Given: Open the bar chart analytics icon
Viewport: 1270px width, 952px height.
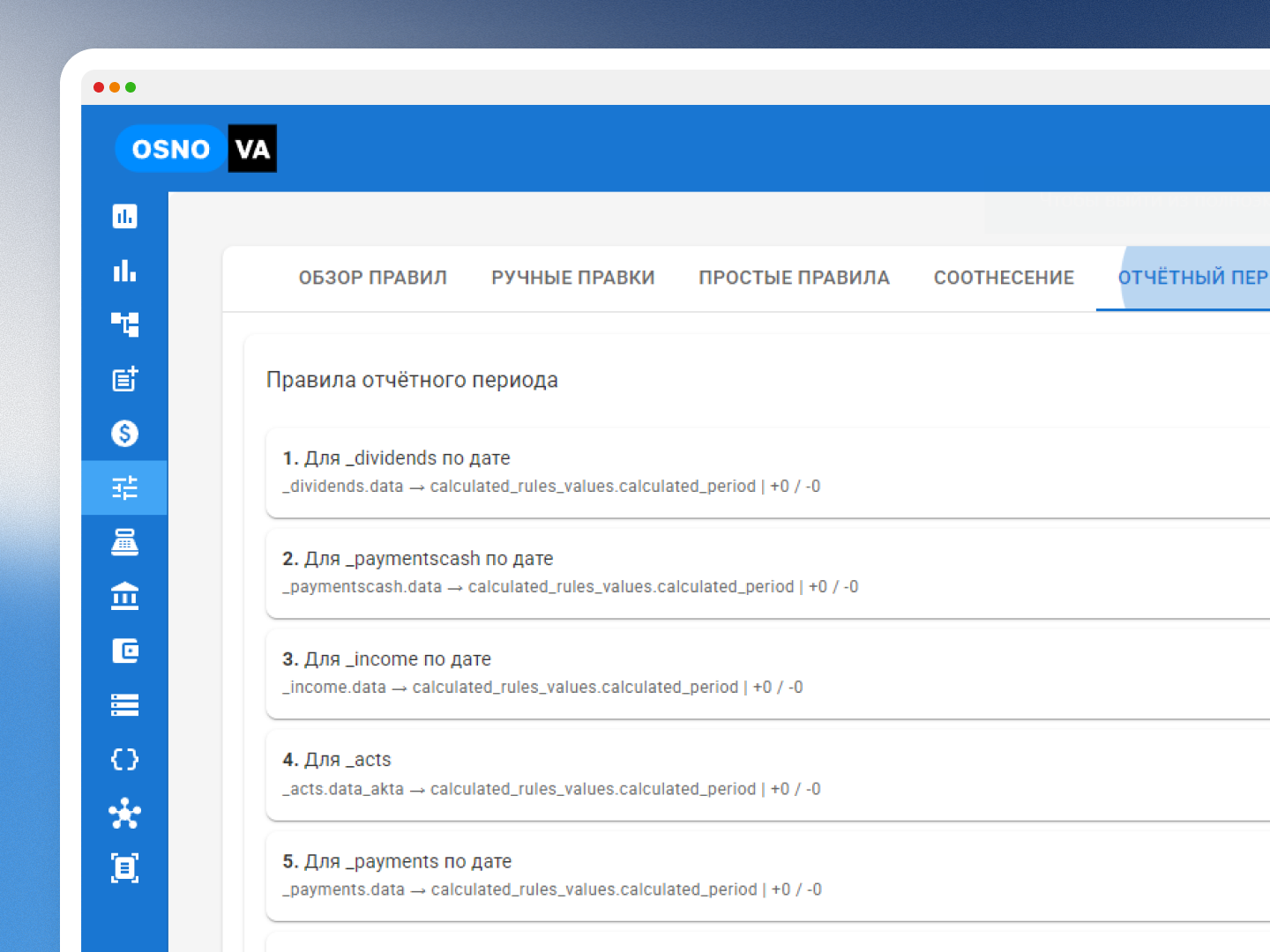Looking at the screenshot, I should click(x=124, y=271).
